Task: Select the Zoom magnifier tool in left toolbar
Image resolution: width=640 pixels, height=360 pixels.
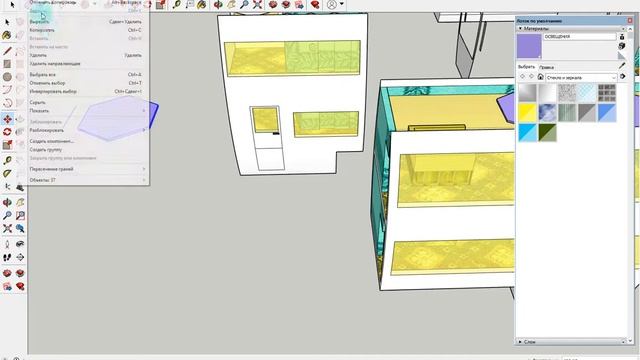Action: [x=7, y=215]
